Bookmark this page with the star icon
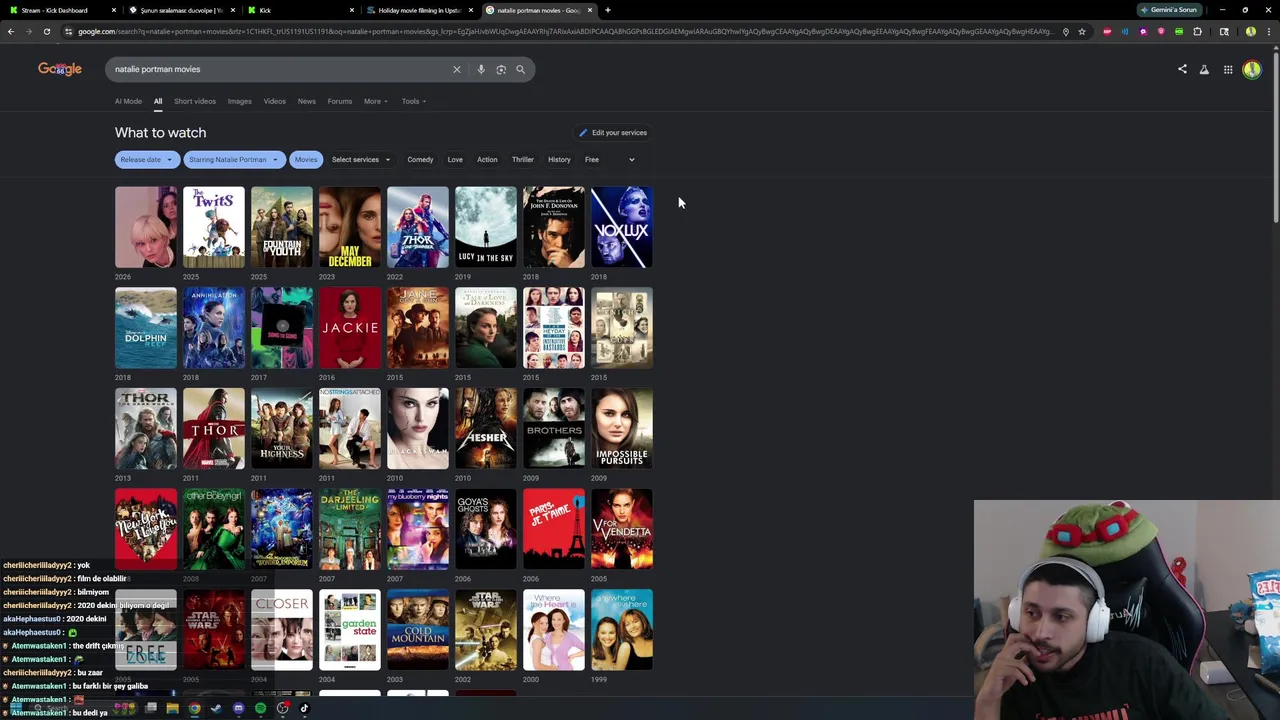 (1082, 31)
